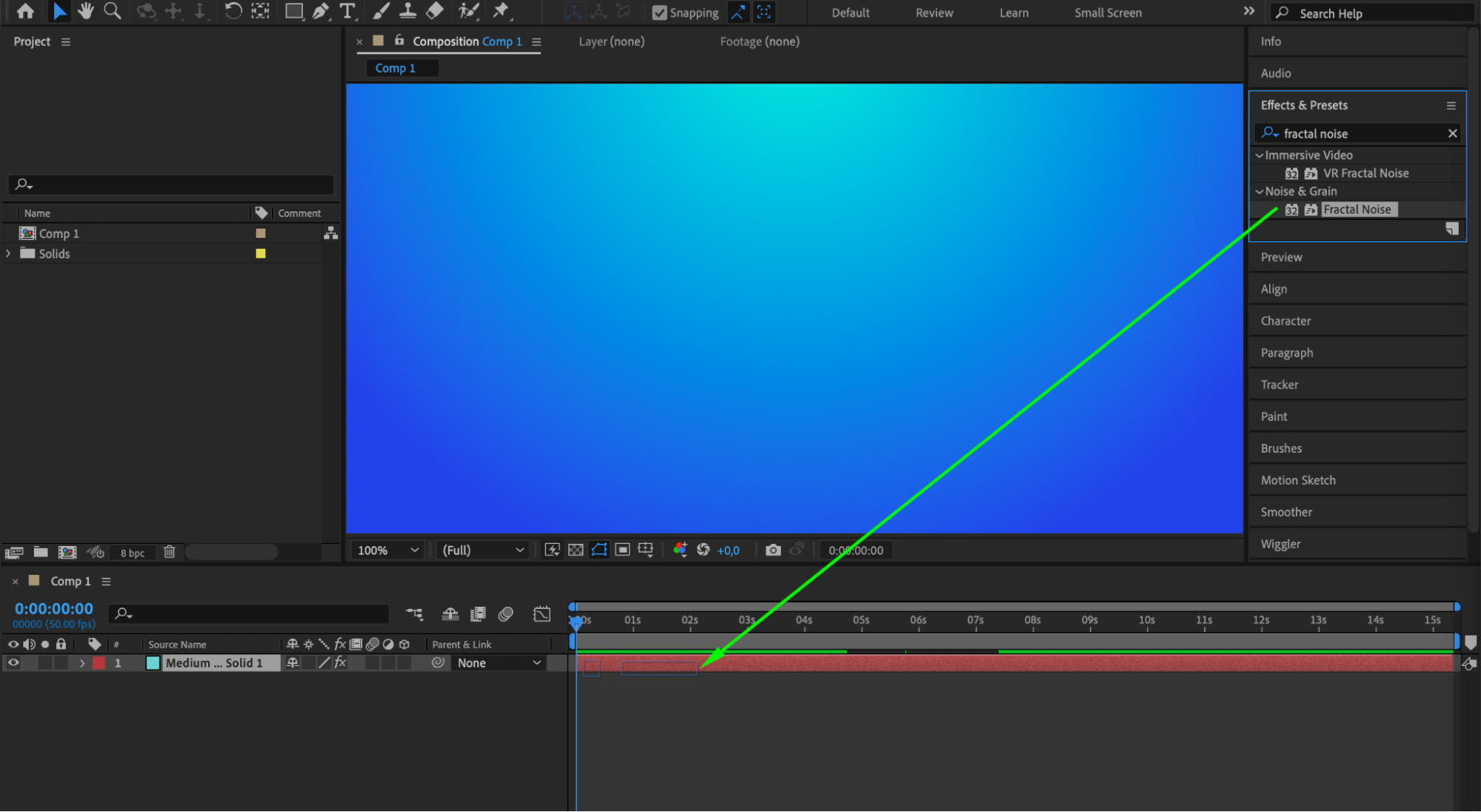Image resolution: width=1481 pixels, height=812 pixels.
Task: Switch to the Review workspace
Action: pos(933,13)
